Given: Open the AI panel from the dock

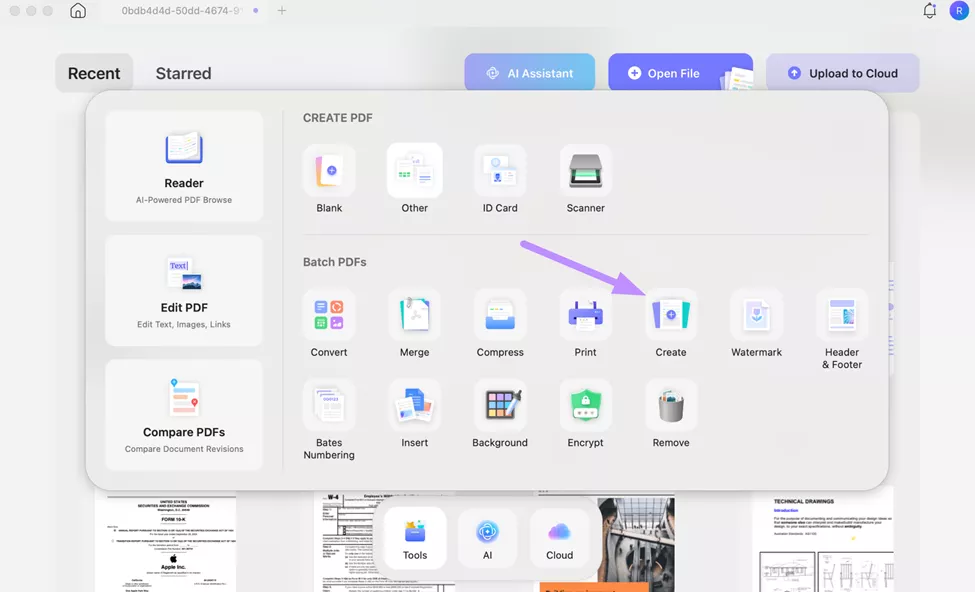Looking at the screenshot, I should (487, 537).
